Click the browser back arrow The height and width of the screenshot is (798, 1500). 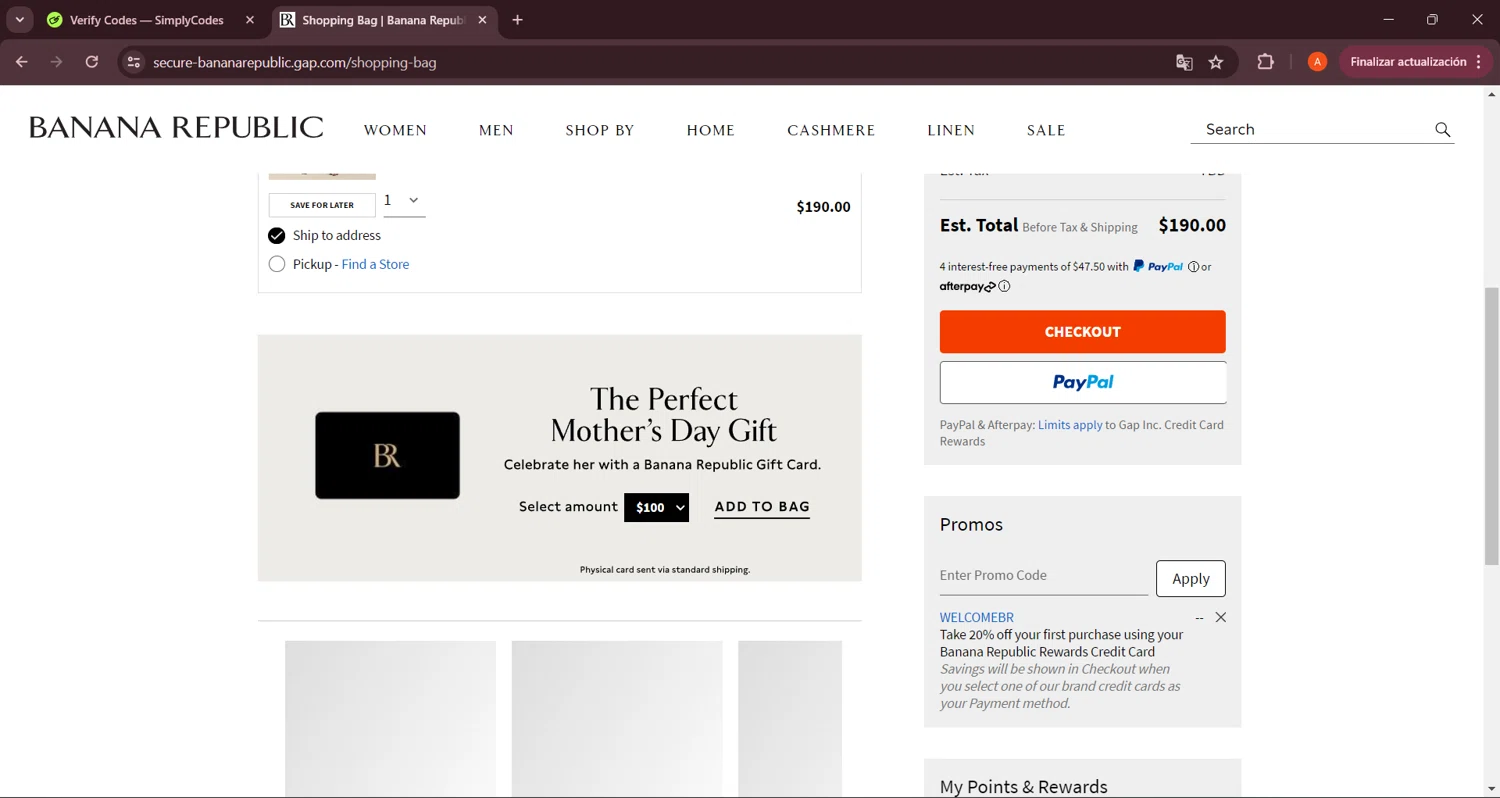coord(22,62)
